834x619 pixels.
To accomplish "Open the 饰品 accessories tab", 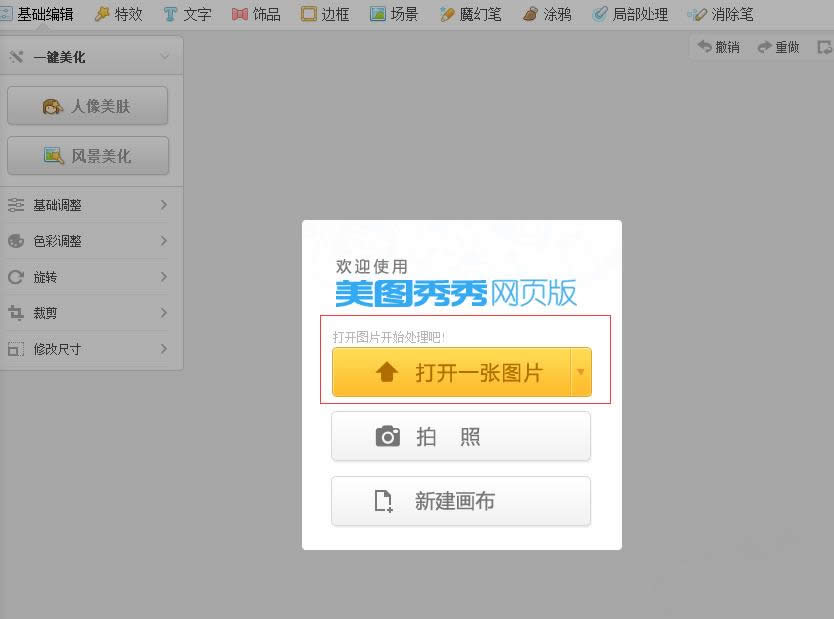I will [256, 14].
